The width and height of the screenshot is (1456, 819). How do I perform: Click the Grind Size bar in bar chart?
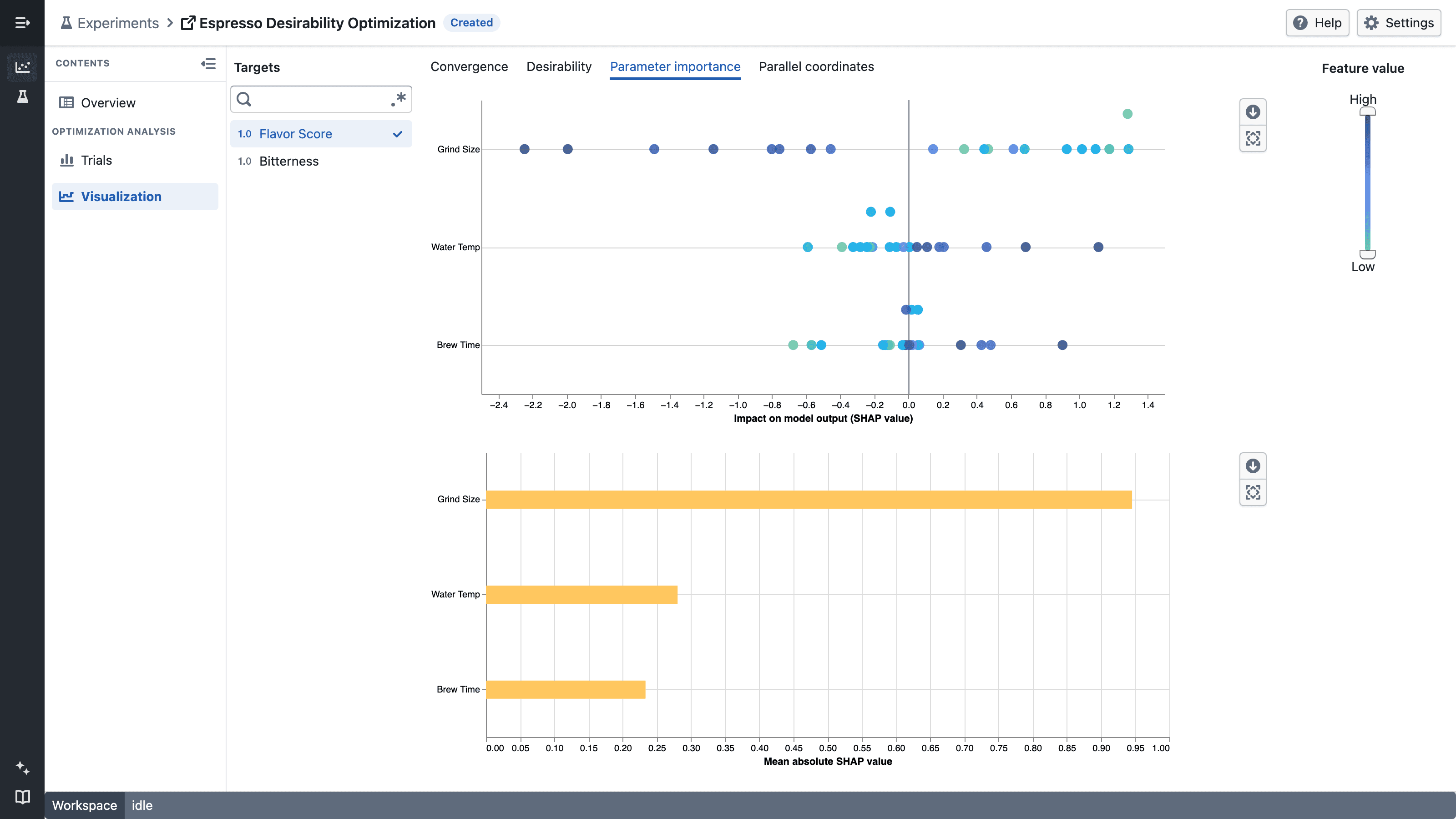click(809, 500)
